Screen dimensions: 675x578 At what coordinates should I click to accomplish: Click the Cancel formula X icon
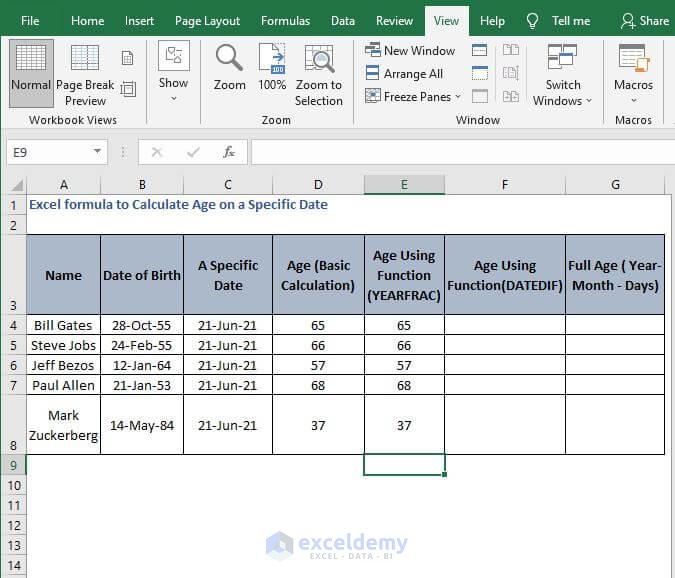(157, 152)
